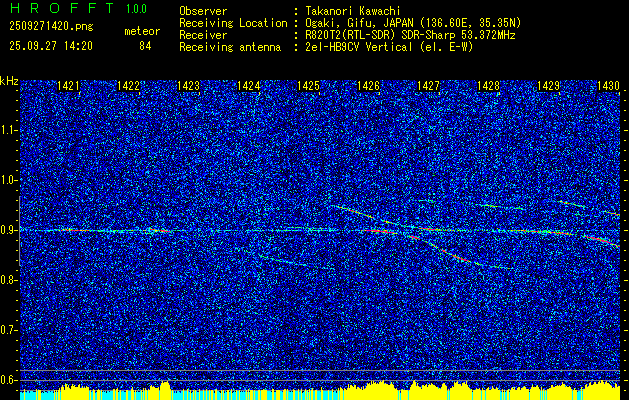The image size is (629, 400).
Task: Click the version number 1.0.0
Action: click(136, 8)
